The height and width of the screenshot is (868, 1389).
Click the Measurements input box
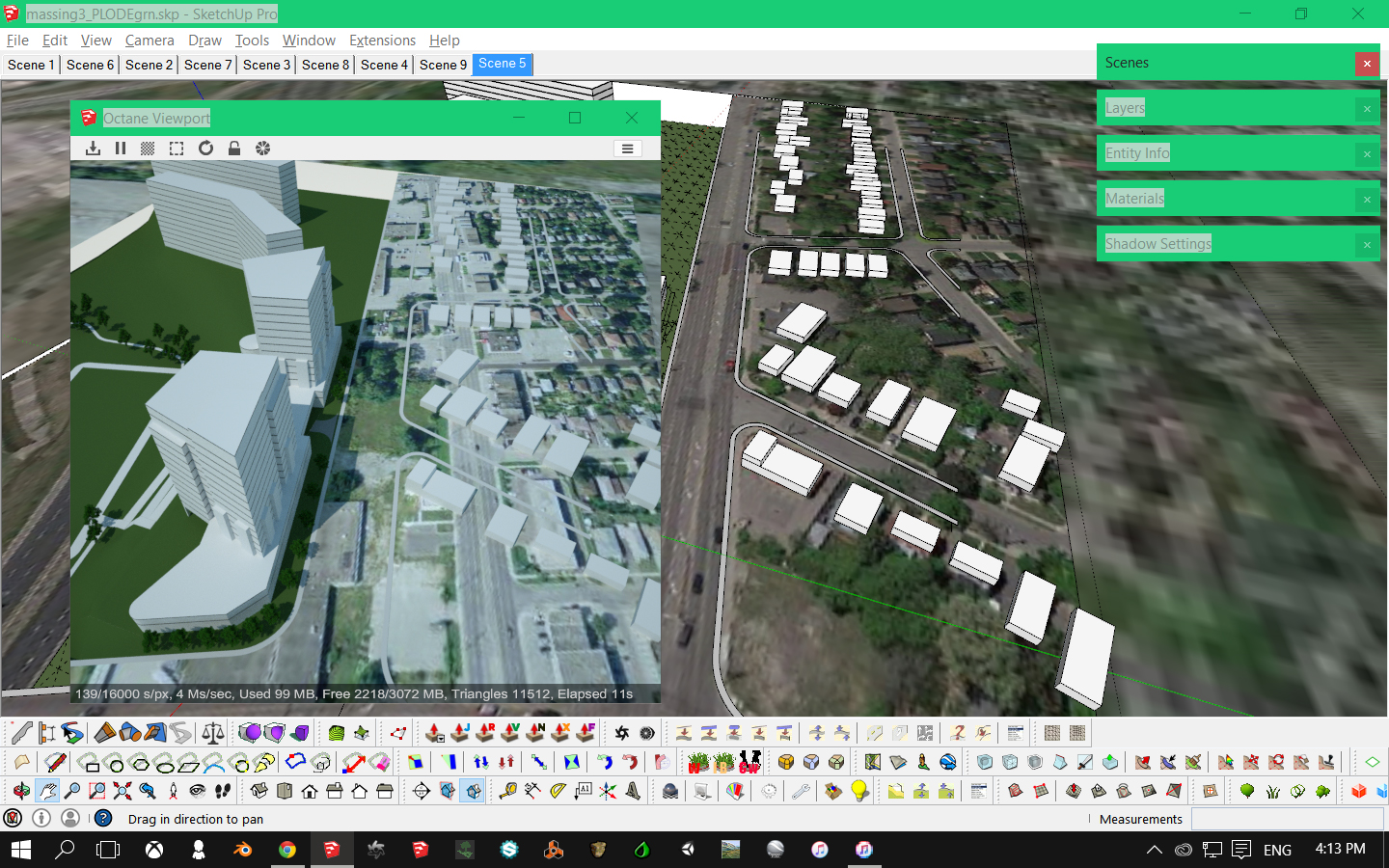click(x=1288, y=819)
